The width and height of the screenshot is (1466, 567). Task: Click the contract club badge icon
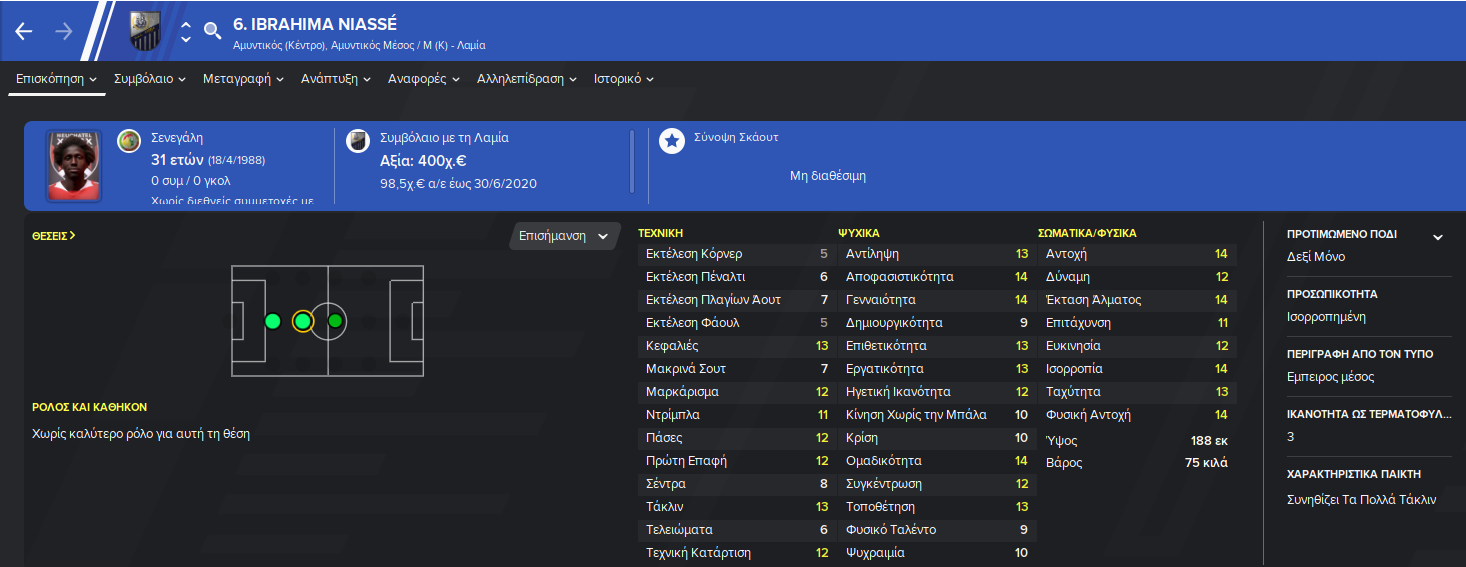click(x=357, y=141)
